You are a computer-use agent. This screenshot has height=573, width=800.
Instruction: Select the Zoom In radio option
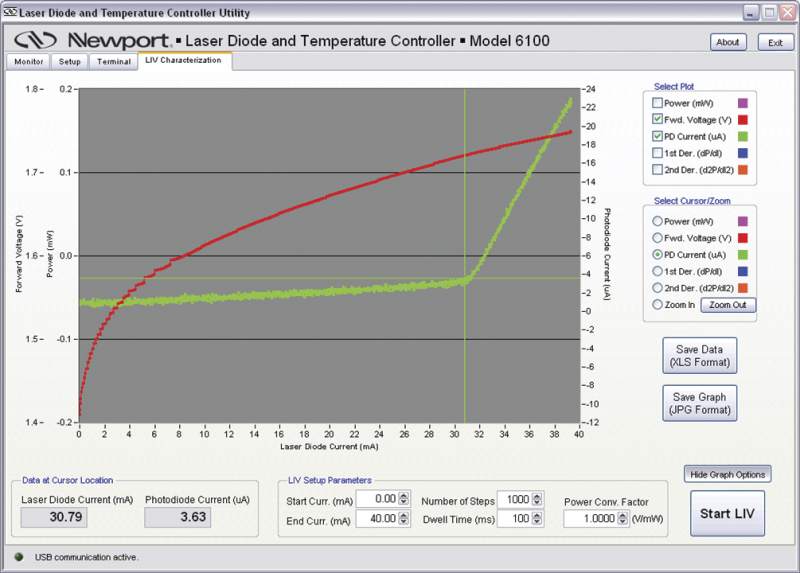click(x=657, y=305)
